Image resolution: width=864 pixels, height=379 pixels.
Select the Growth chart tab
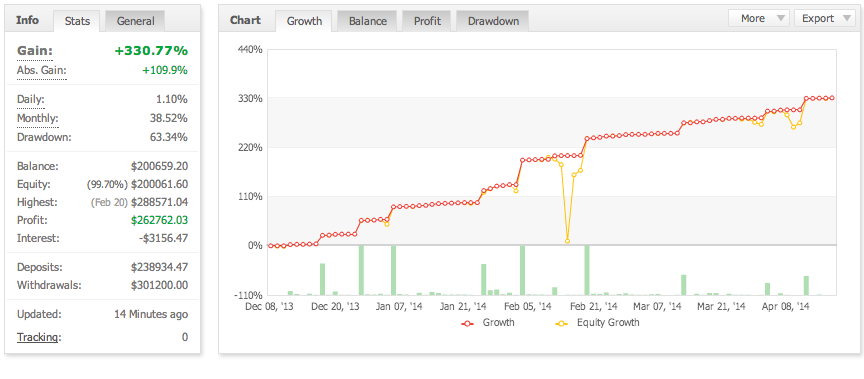305,21
